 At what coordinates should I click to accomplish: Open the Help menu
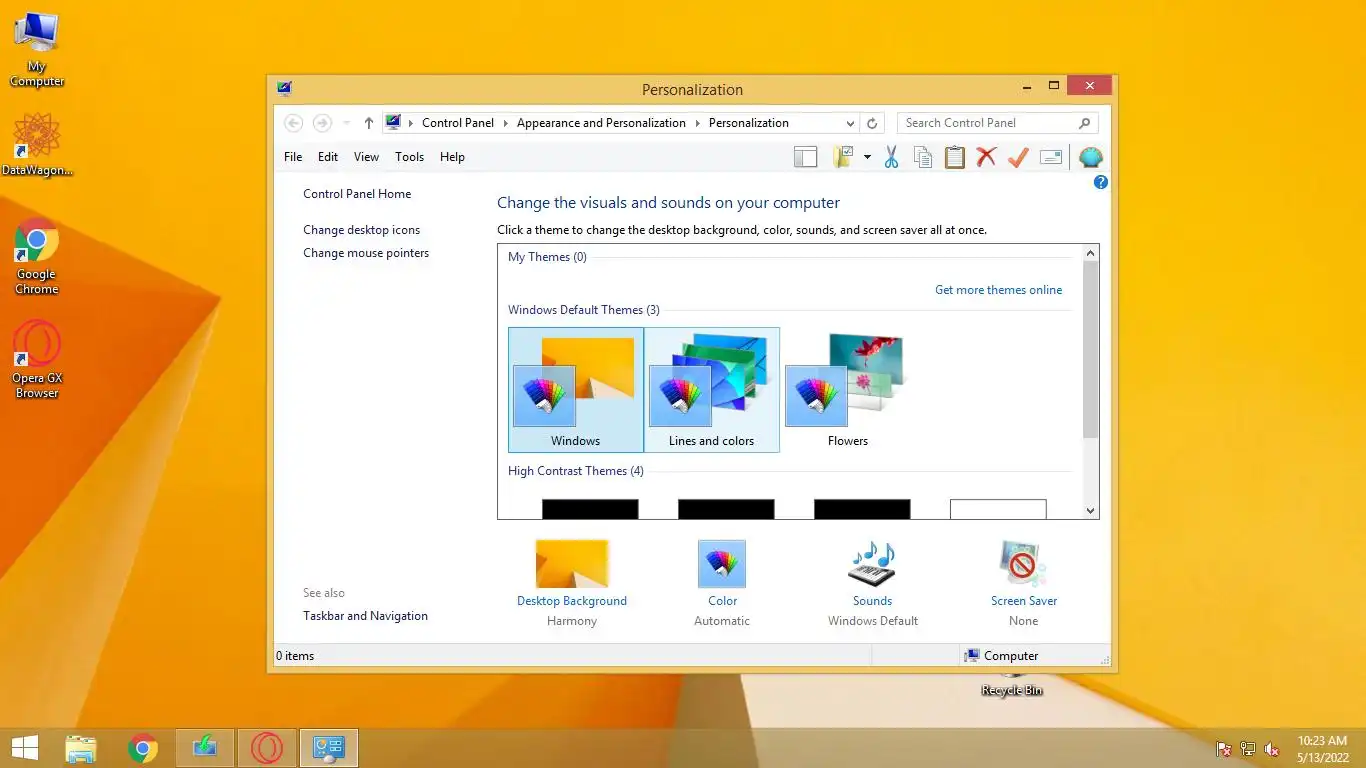pos(452,157)
